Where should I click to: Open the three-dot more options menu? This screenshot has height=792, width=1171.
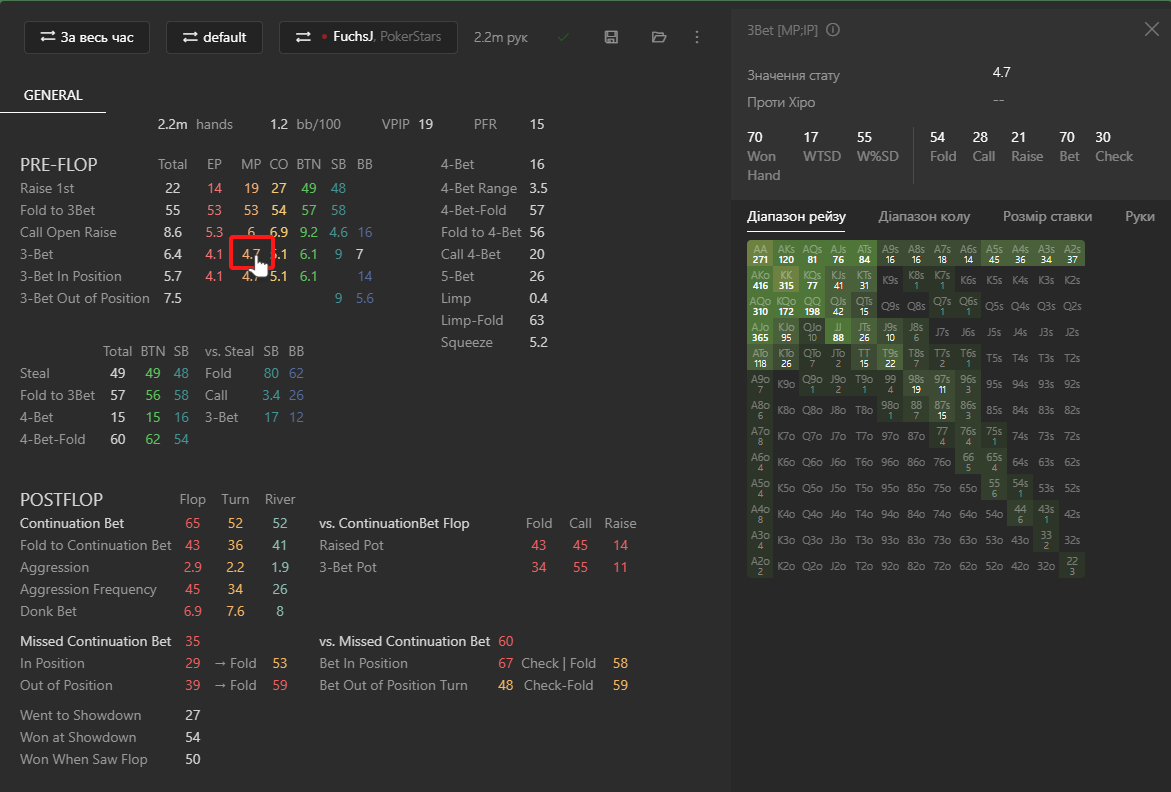697,37
